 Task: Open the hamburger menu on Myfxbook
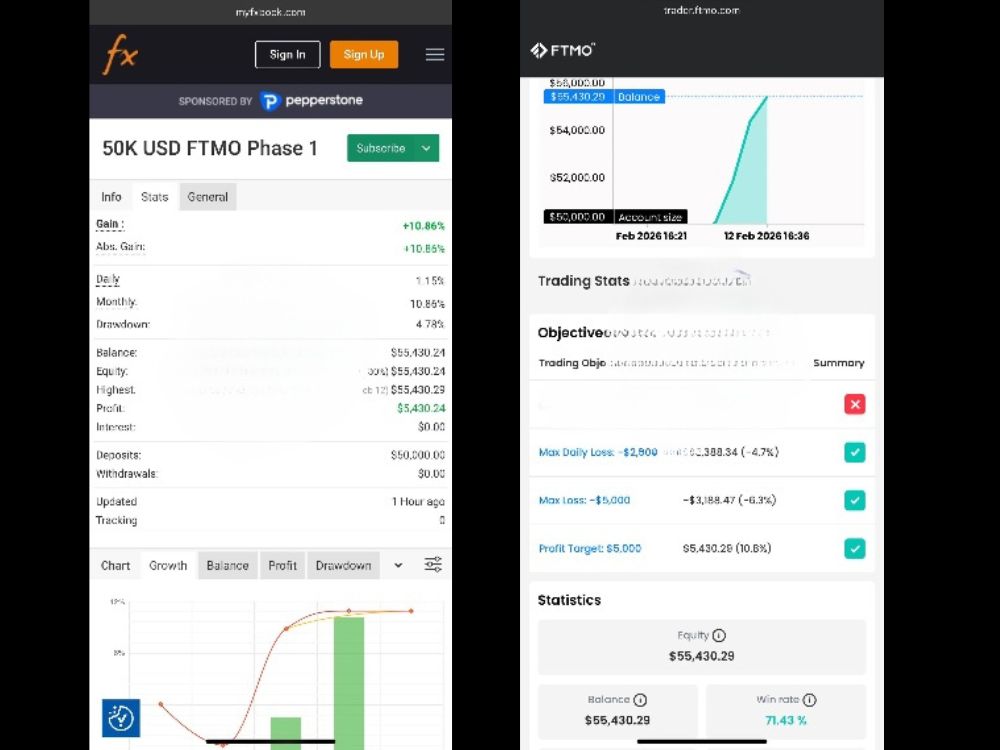435,55
